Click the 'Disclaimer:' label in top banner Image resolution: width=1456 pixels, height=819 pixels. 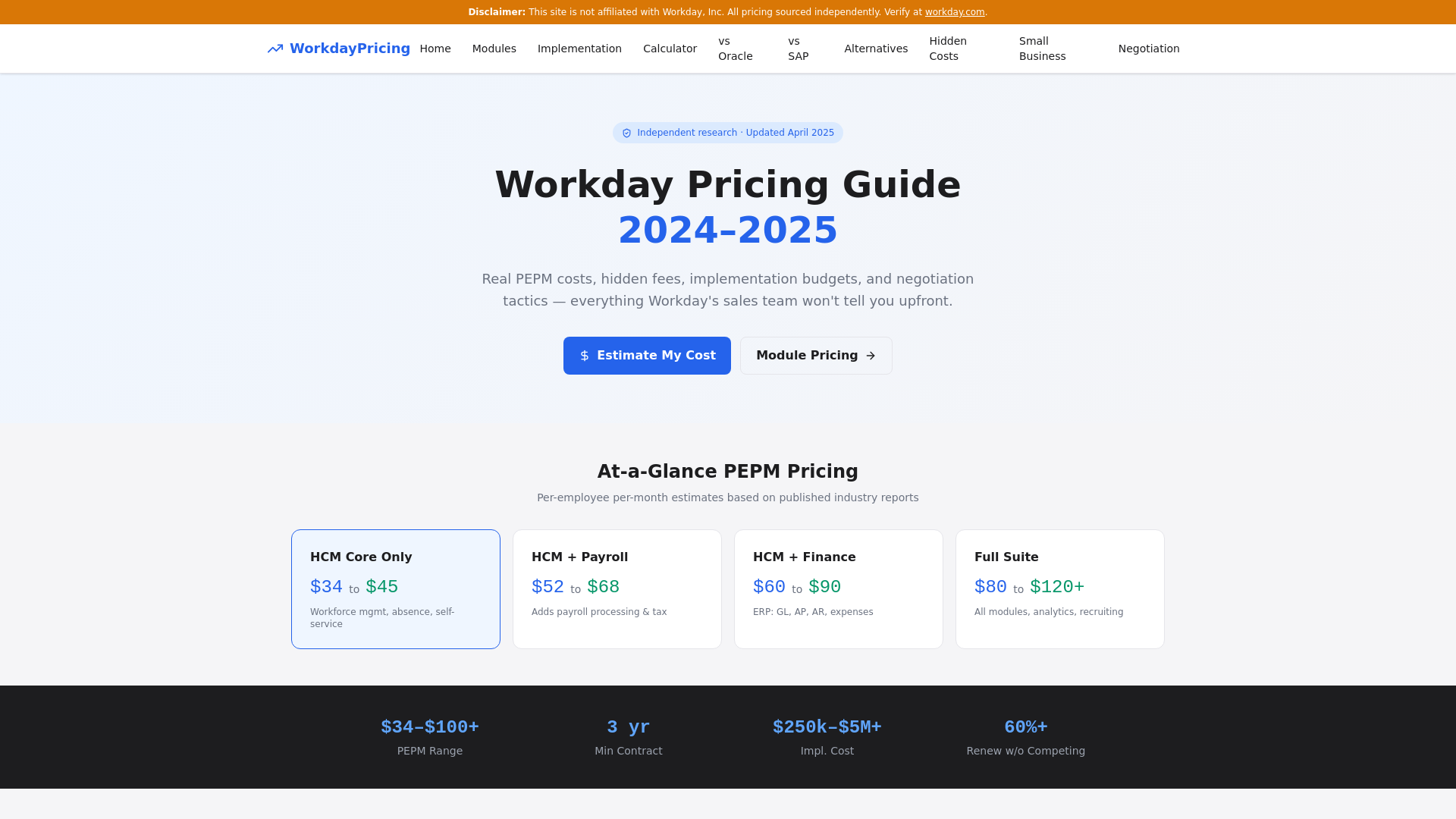coord(497,12)
